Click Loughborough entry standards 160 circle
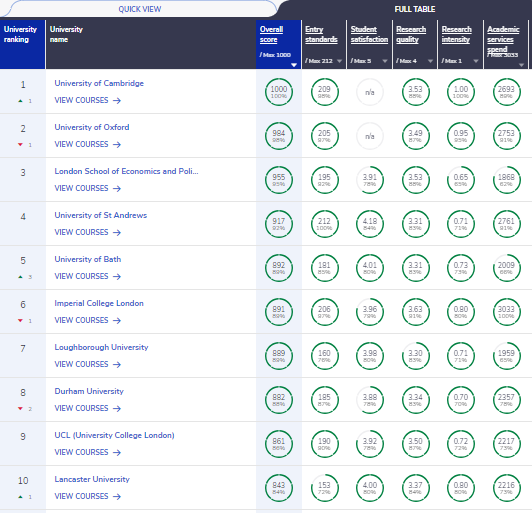This screenshot has height=513, width=532. (324, 356)
